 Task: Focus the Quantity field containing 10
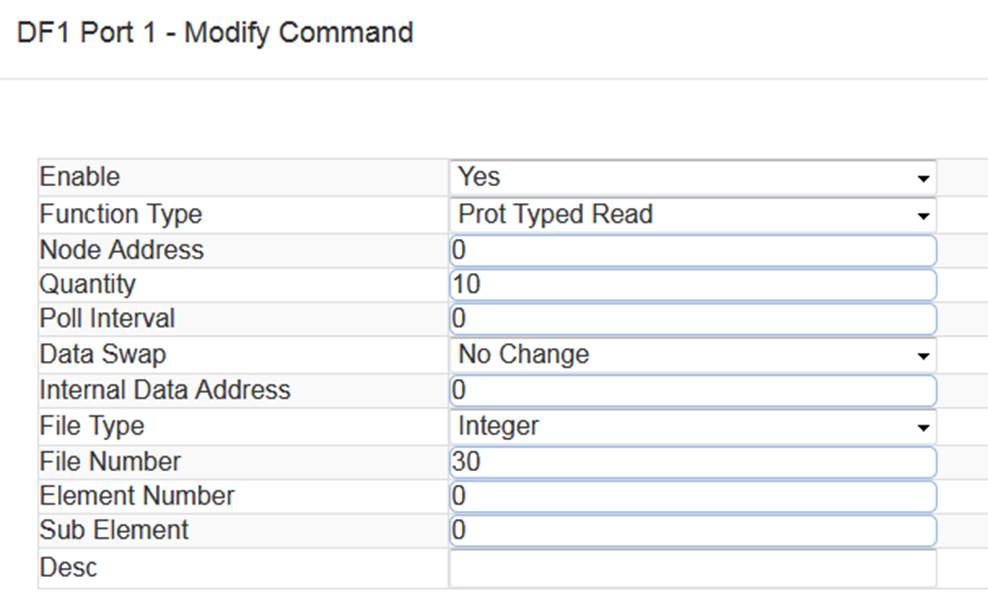pos(692,285)
